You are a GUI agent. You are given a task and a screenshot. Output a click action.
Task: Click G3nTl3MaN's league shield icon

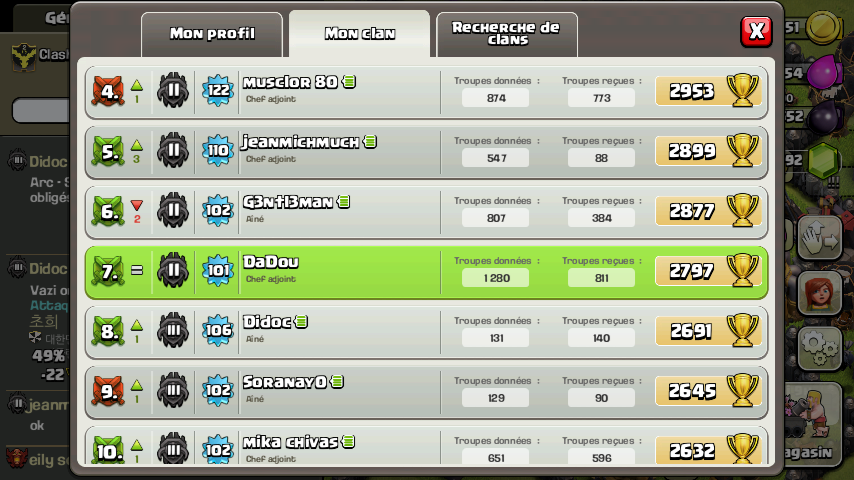coord(173,210)
